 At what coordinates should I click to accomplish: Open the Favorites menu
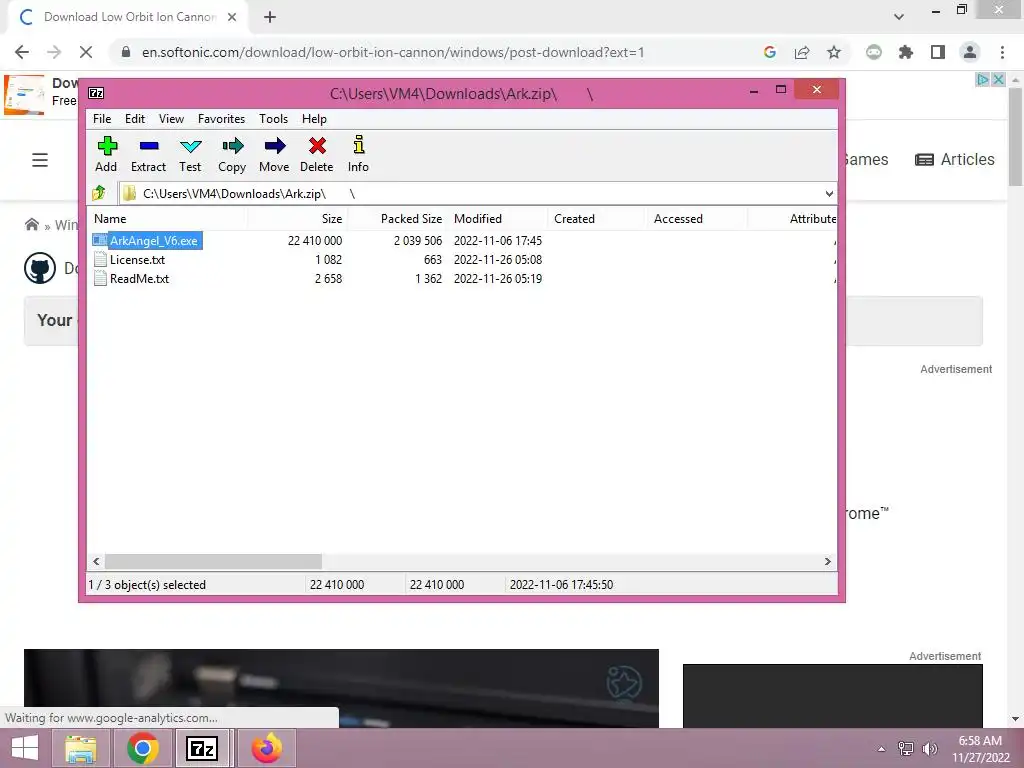[x=221, y=119]
